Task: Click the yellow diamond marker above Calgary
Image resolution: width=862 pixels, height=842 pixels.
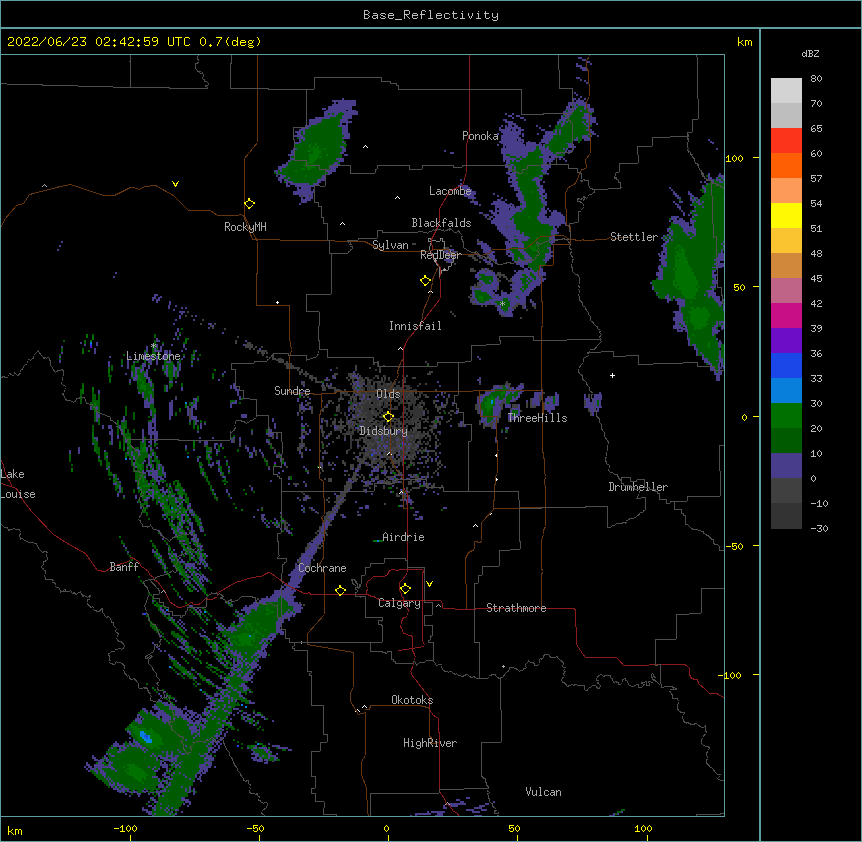Action: [405, 589]
